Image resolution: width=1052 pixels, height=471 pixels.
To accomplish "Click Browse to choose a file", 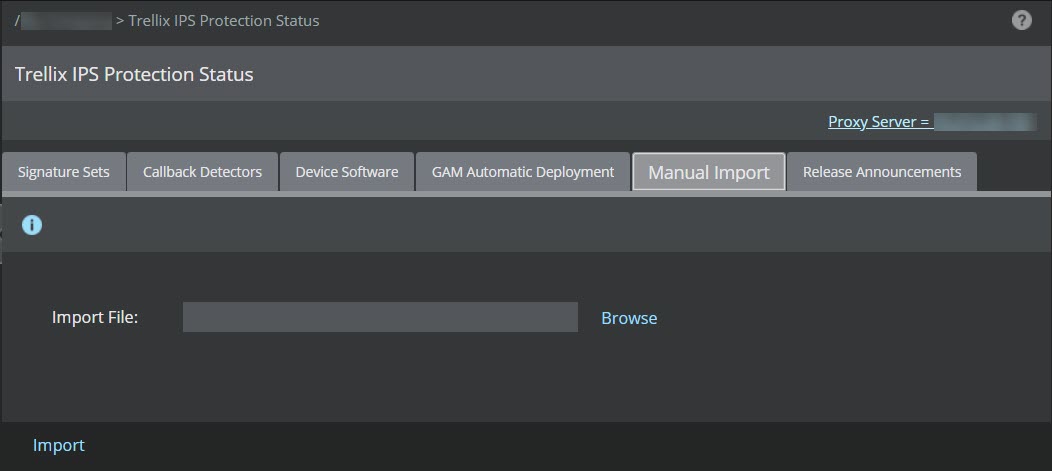I will point(629,318).
